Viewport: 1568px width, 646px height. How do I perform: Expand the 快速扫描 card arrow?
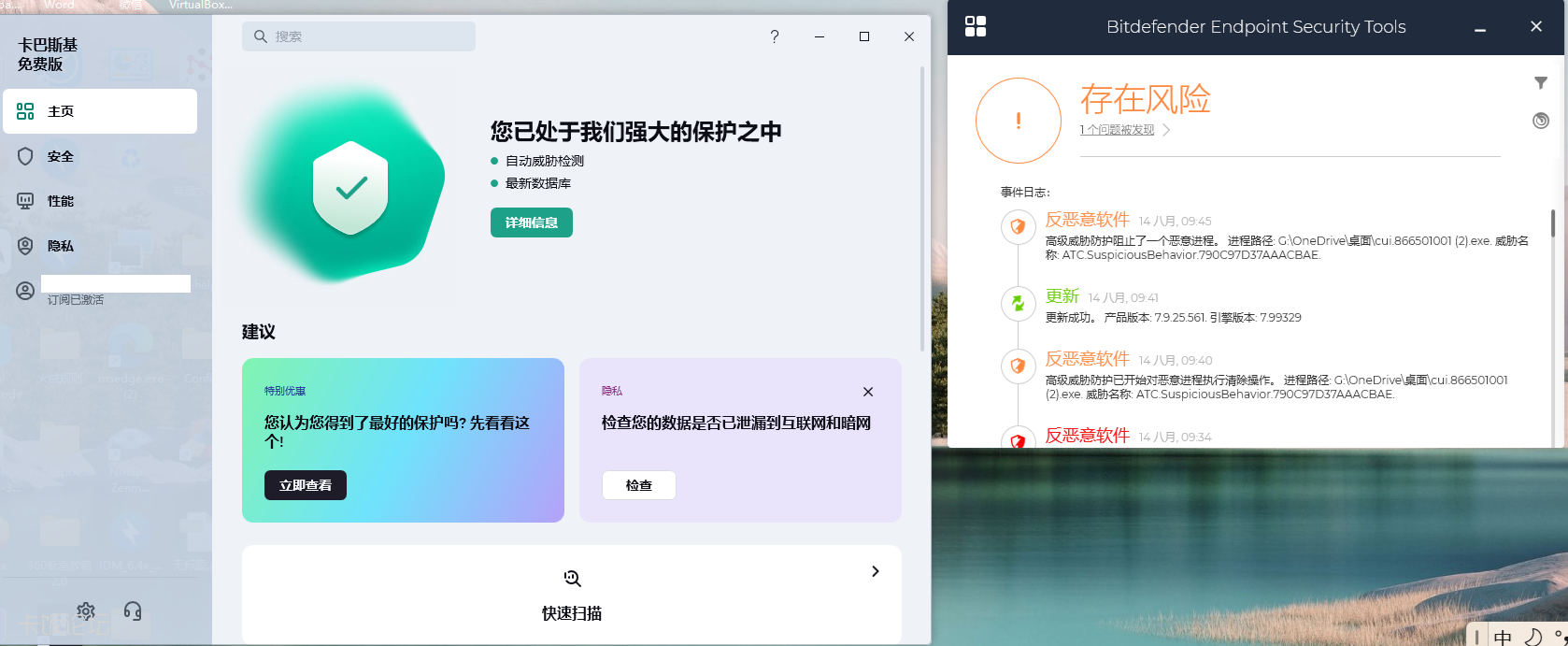click(x=876, y=571)
